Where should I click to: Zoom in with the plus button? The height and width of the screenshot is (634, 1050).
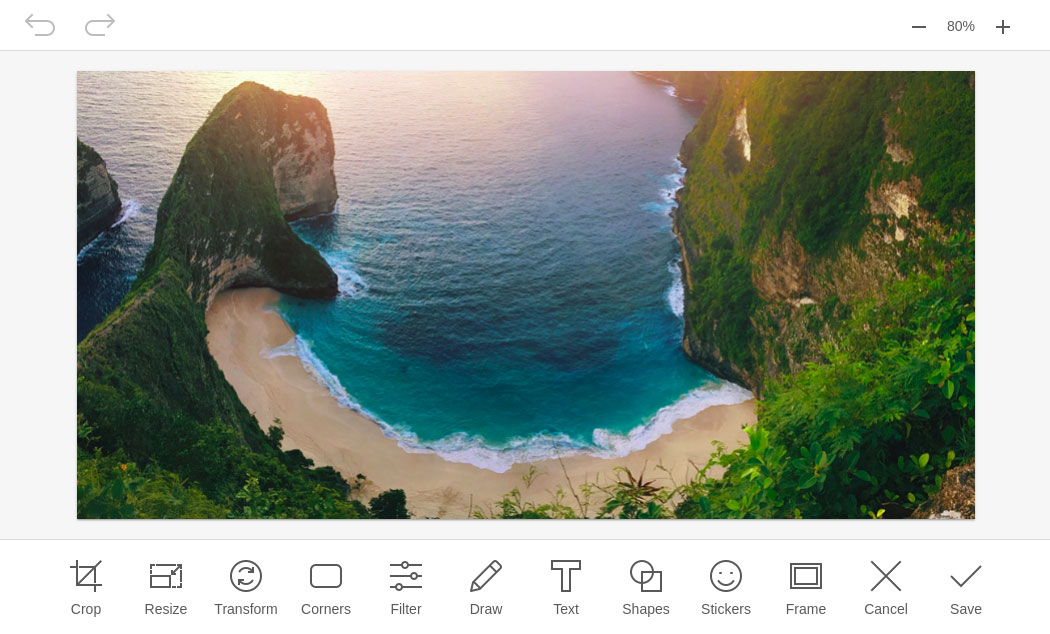tap(1003, 27)
